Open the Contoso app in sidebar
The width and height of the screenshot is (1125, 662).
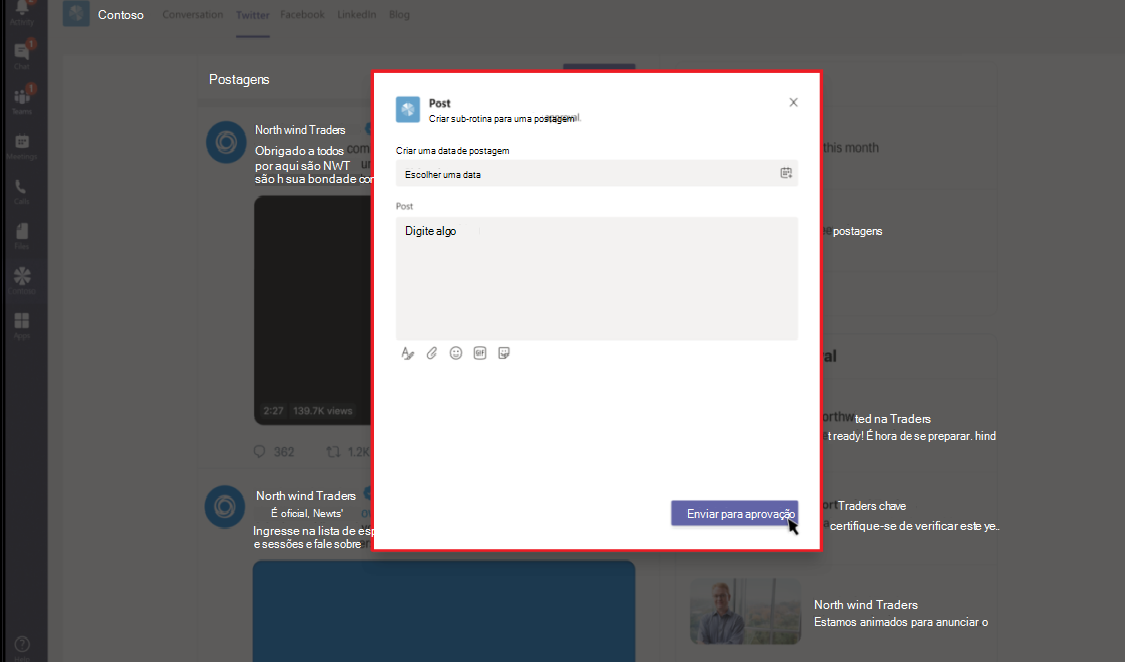22,280
